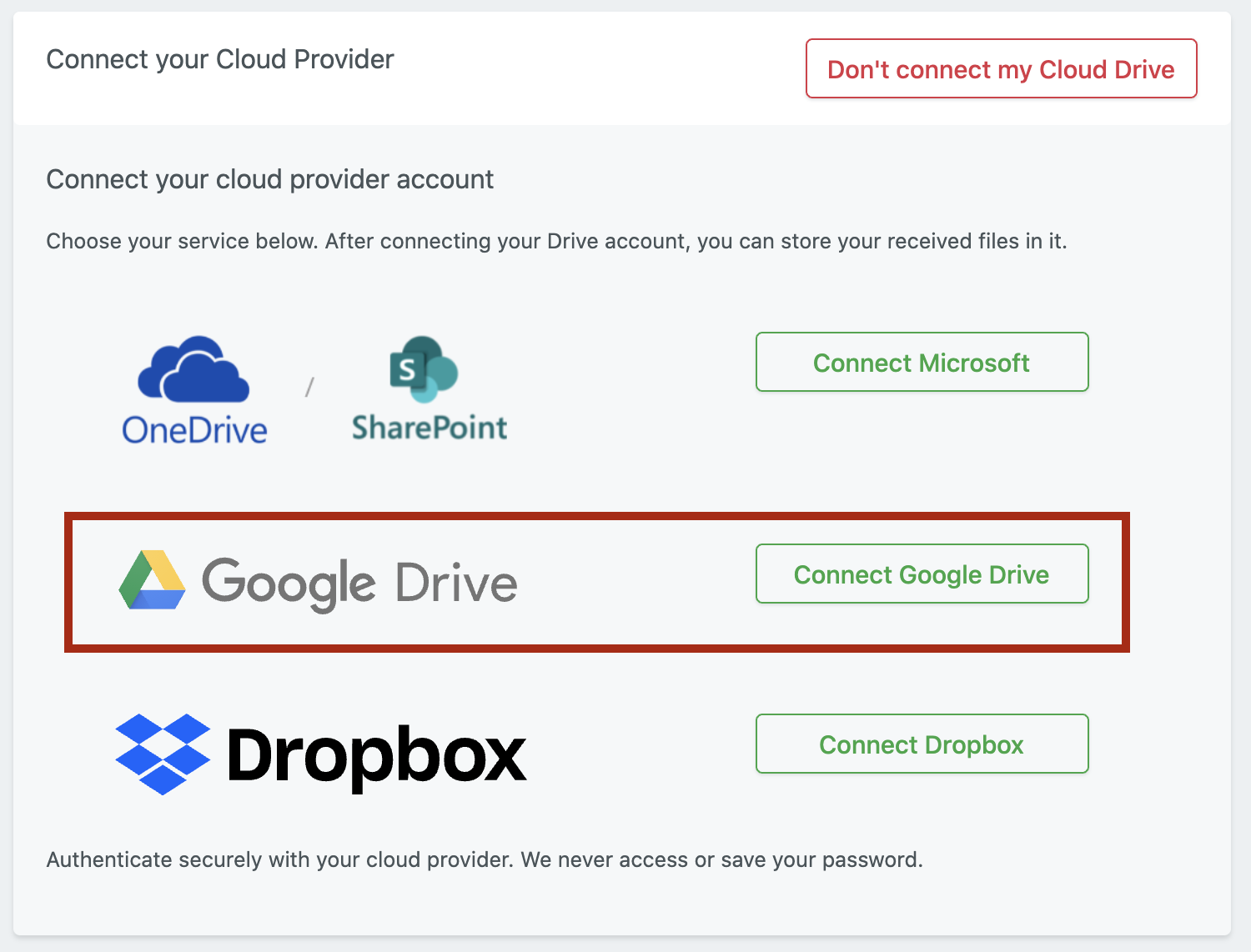Viewport: 1251px width, 952px height.
Task: Click the Connect Google Drive button
Action: tap(922, 574)
